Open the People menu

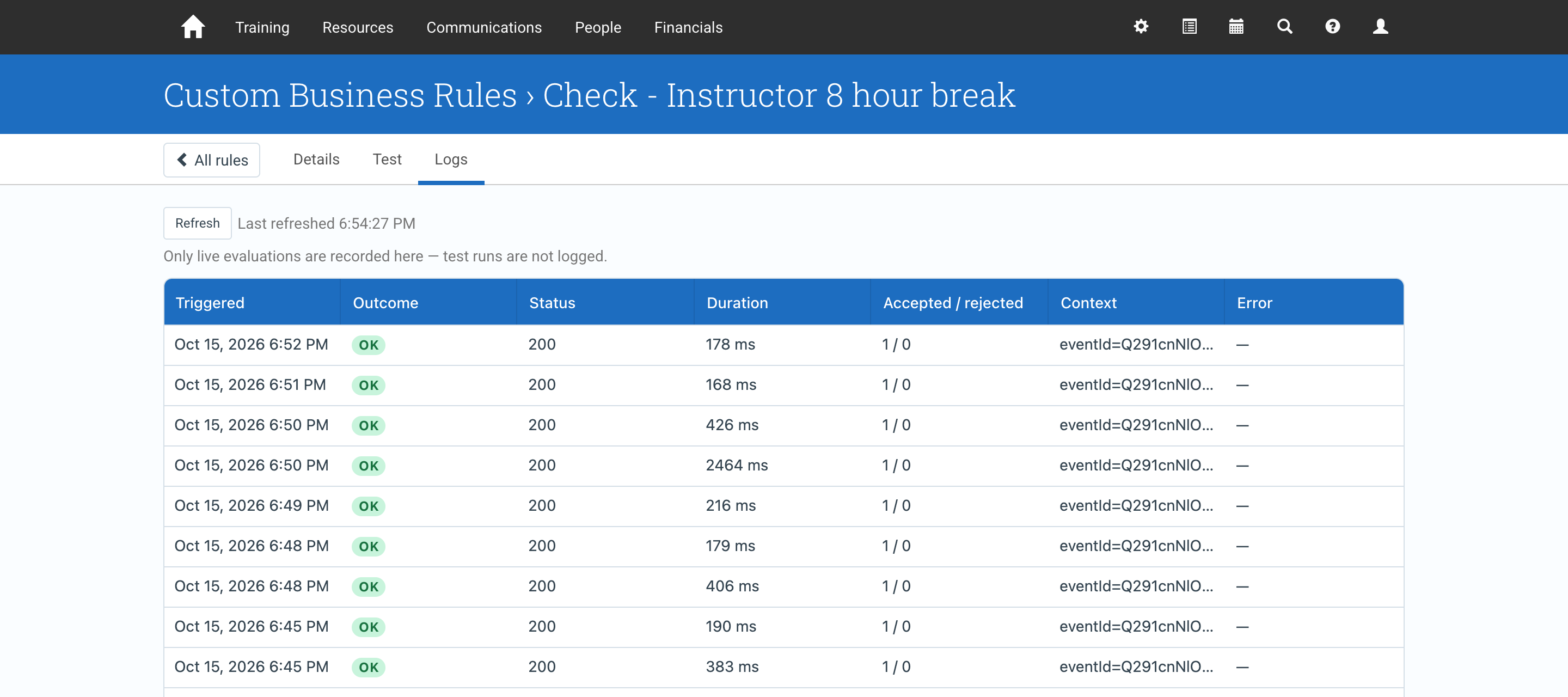(598, 27)
